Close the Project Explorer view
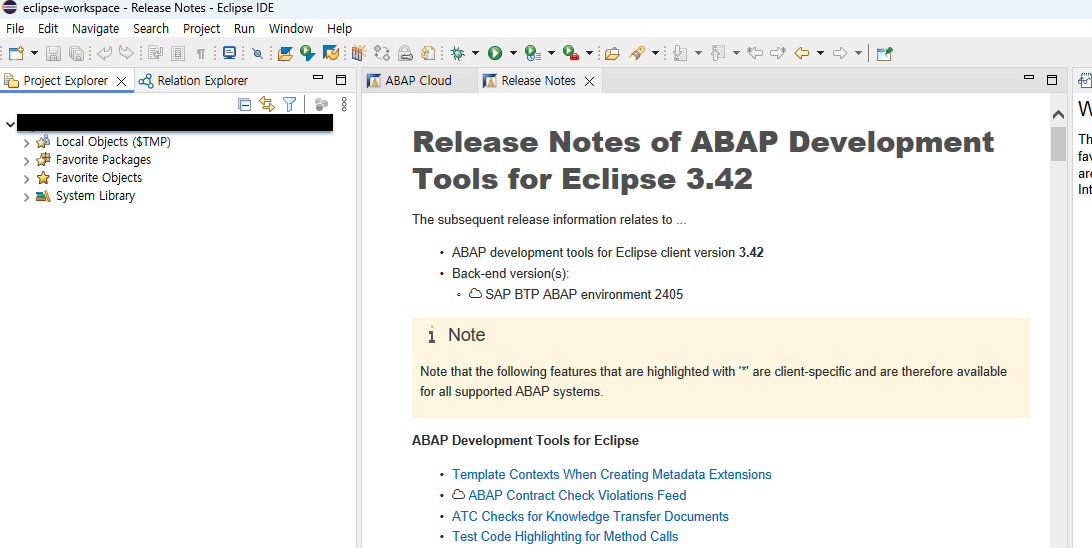The height and width of the screenshot is (548, 1092). pos(121,81)
